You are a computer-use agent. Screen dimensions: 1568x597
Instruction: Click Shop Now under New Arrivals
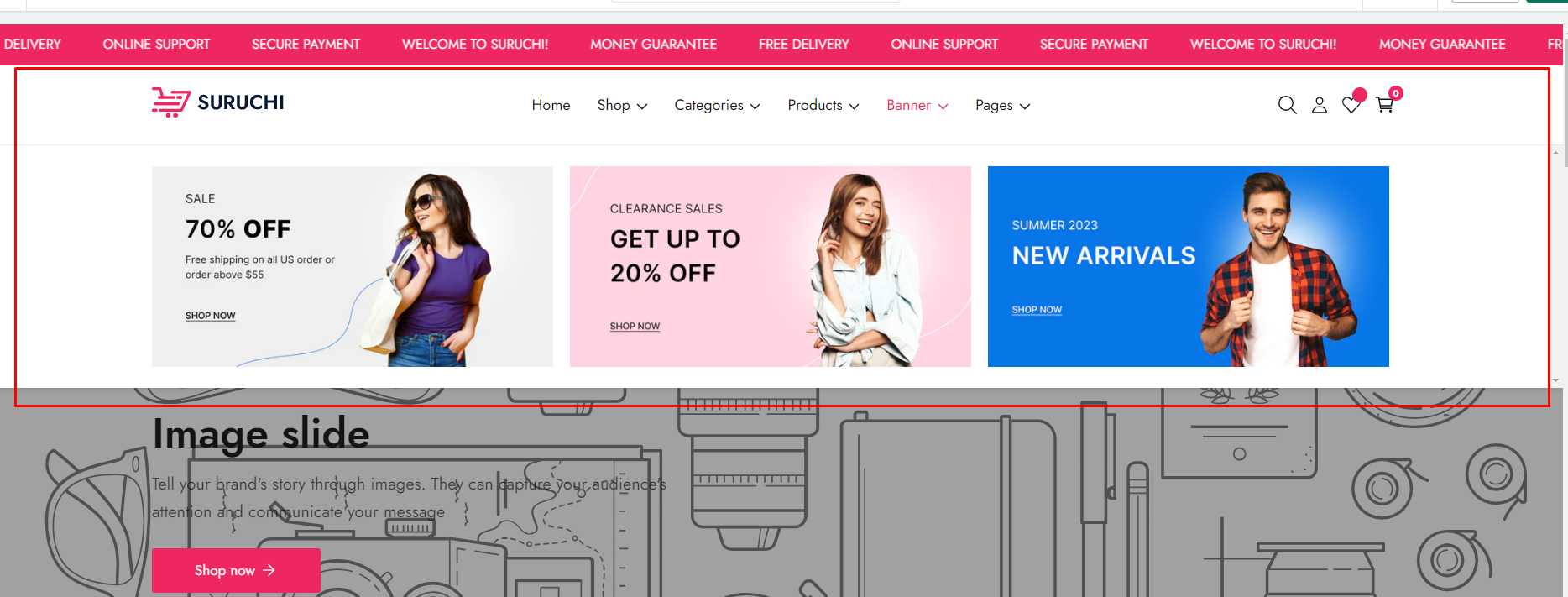1037,310
